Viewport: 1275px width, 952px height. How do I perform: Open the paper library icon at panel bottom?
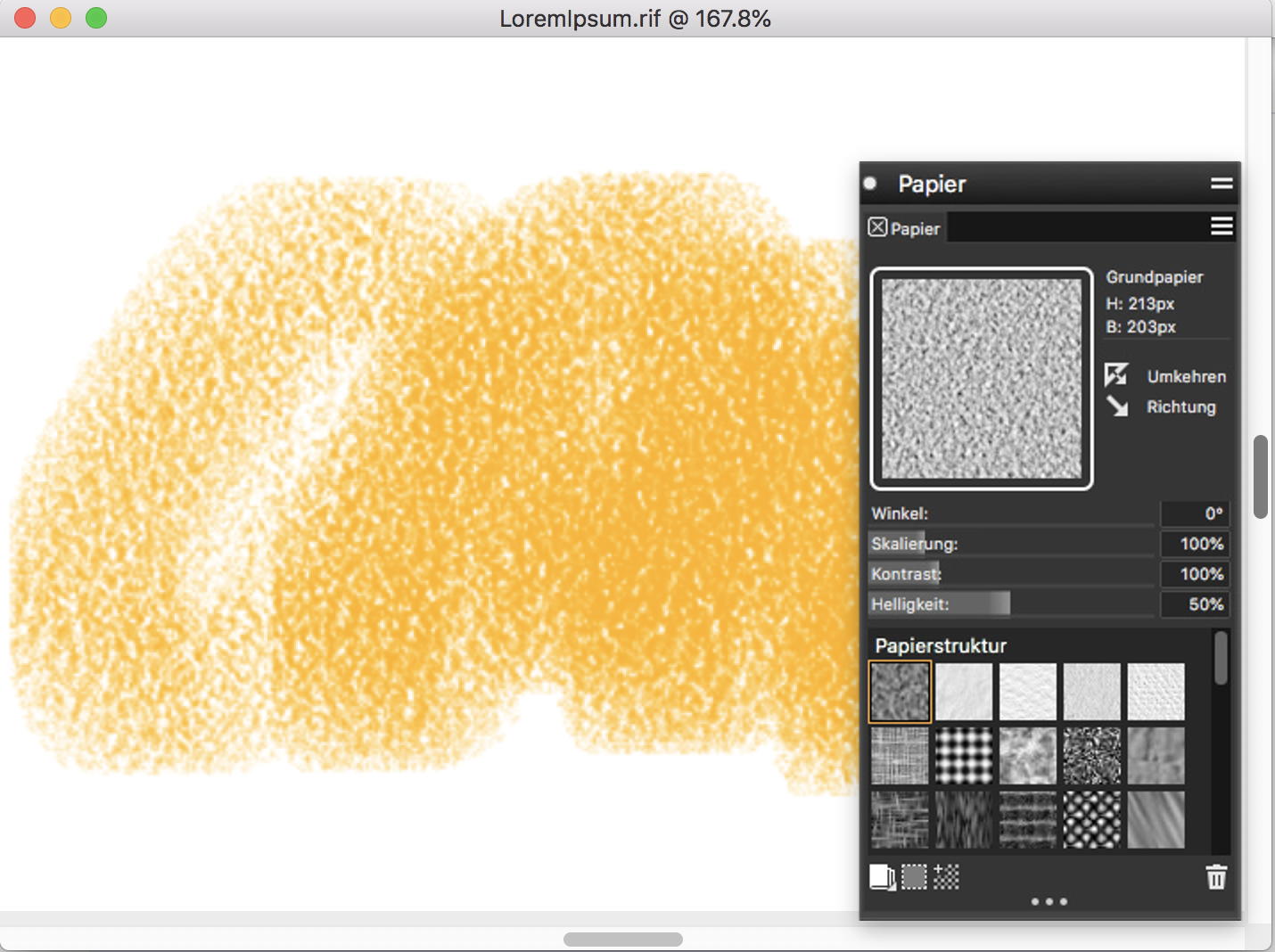[882, 877]
